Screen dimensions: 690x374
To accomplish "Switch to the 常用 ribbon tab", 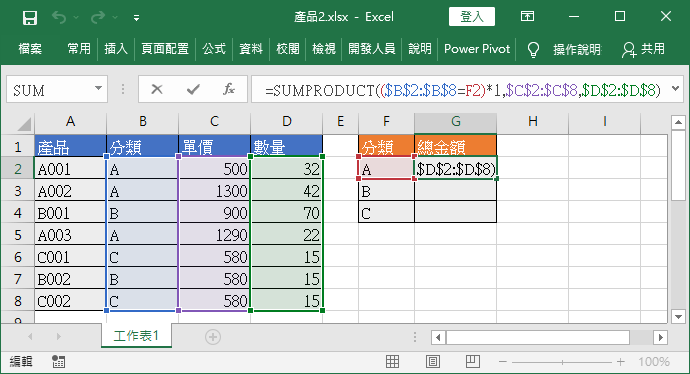I will [x=79, y=49].
